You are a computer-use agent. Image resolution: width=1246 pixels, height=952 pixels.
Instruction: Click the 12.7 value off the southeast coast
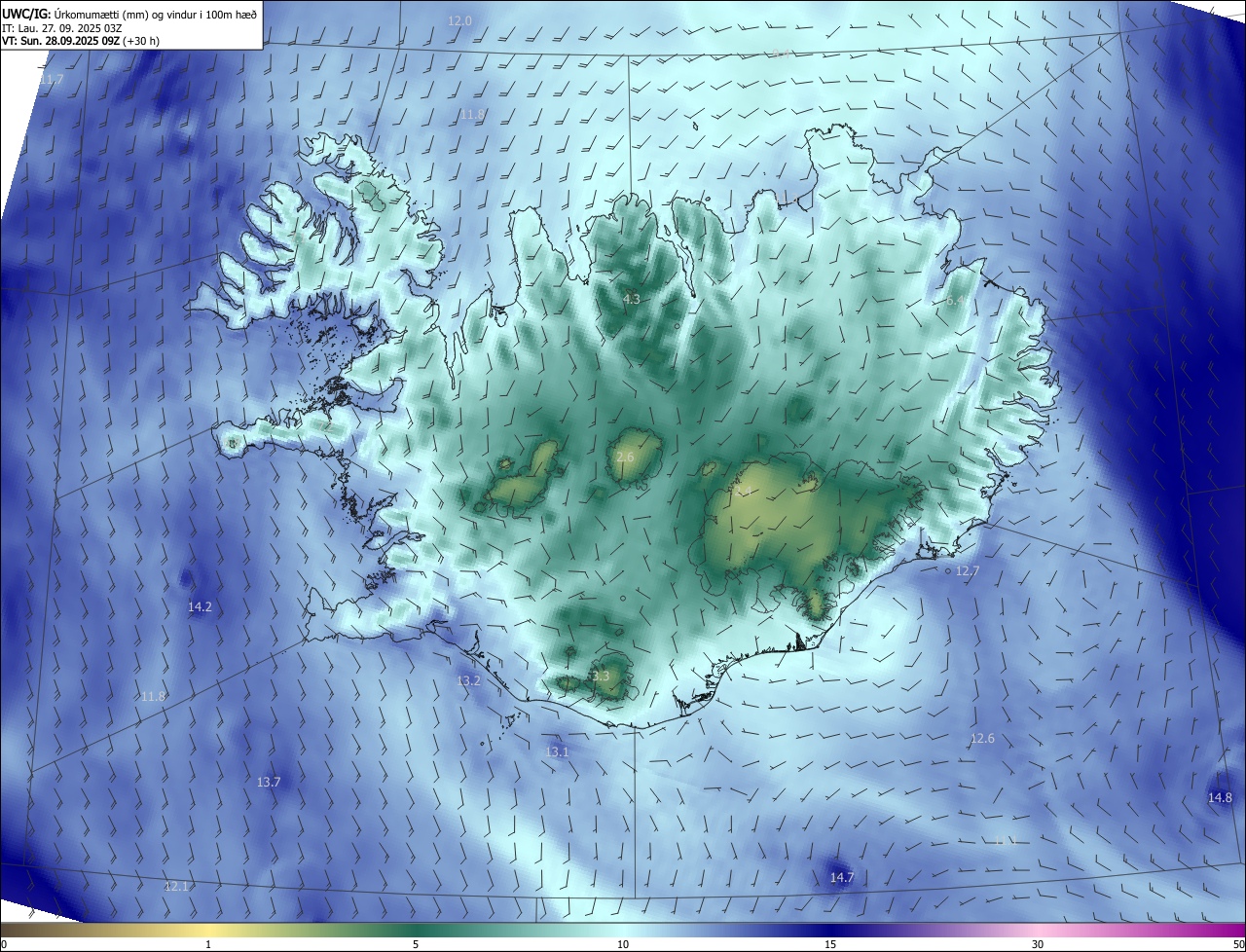pyautogui.click(x=967, y=570)
